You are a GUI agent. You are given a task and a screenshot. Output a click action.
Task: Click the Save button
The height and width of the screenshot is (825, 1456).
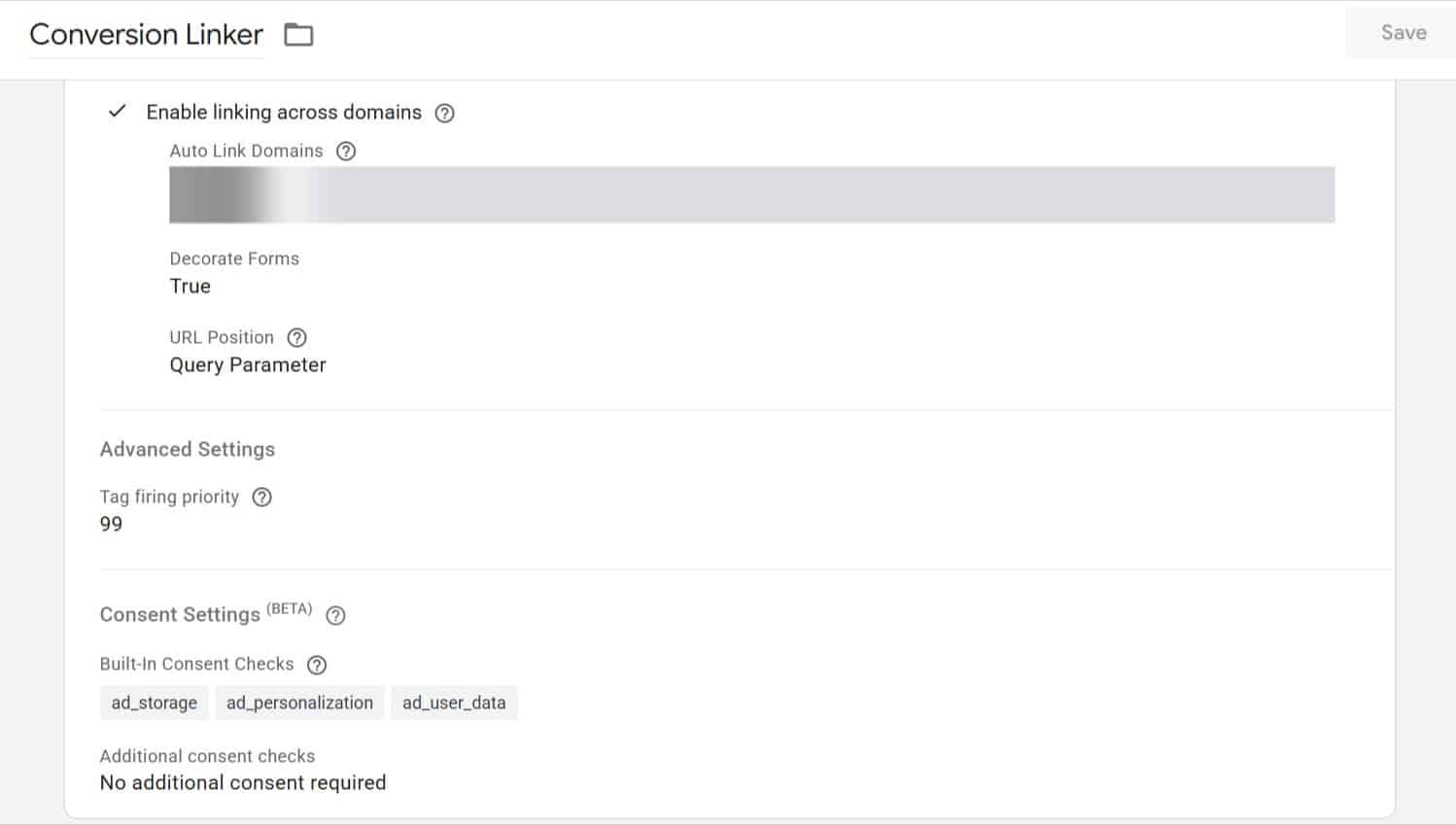point(1404,33)
